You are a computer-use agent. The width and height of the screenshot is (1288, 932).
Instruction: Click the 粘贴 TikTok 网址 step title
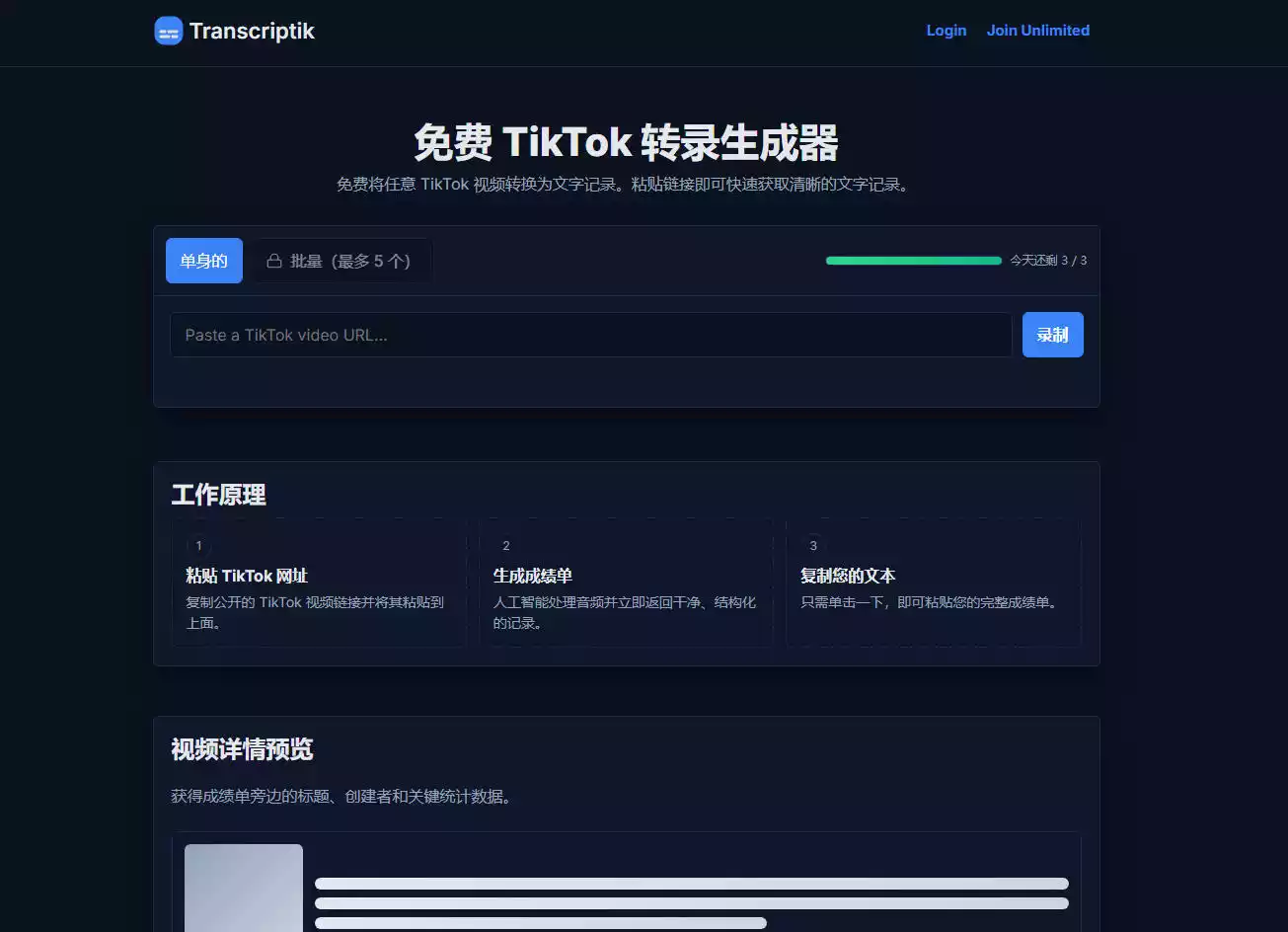tap(247, 576)
